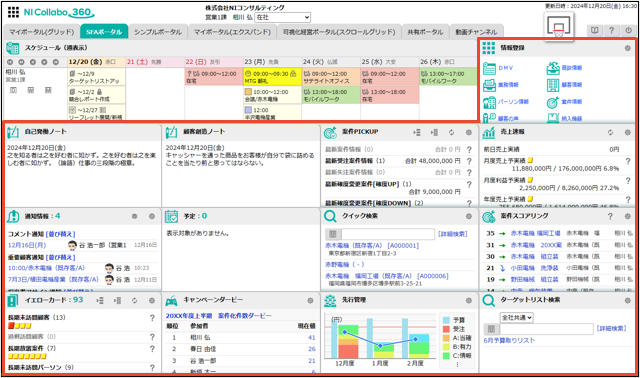Collapse list icon in 案件PICKUP header
Image resolution: width=640 pixels, height=378 pixels.
tap(434, 132)
